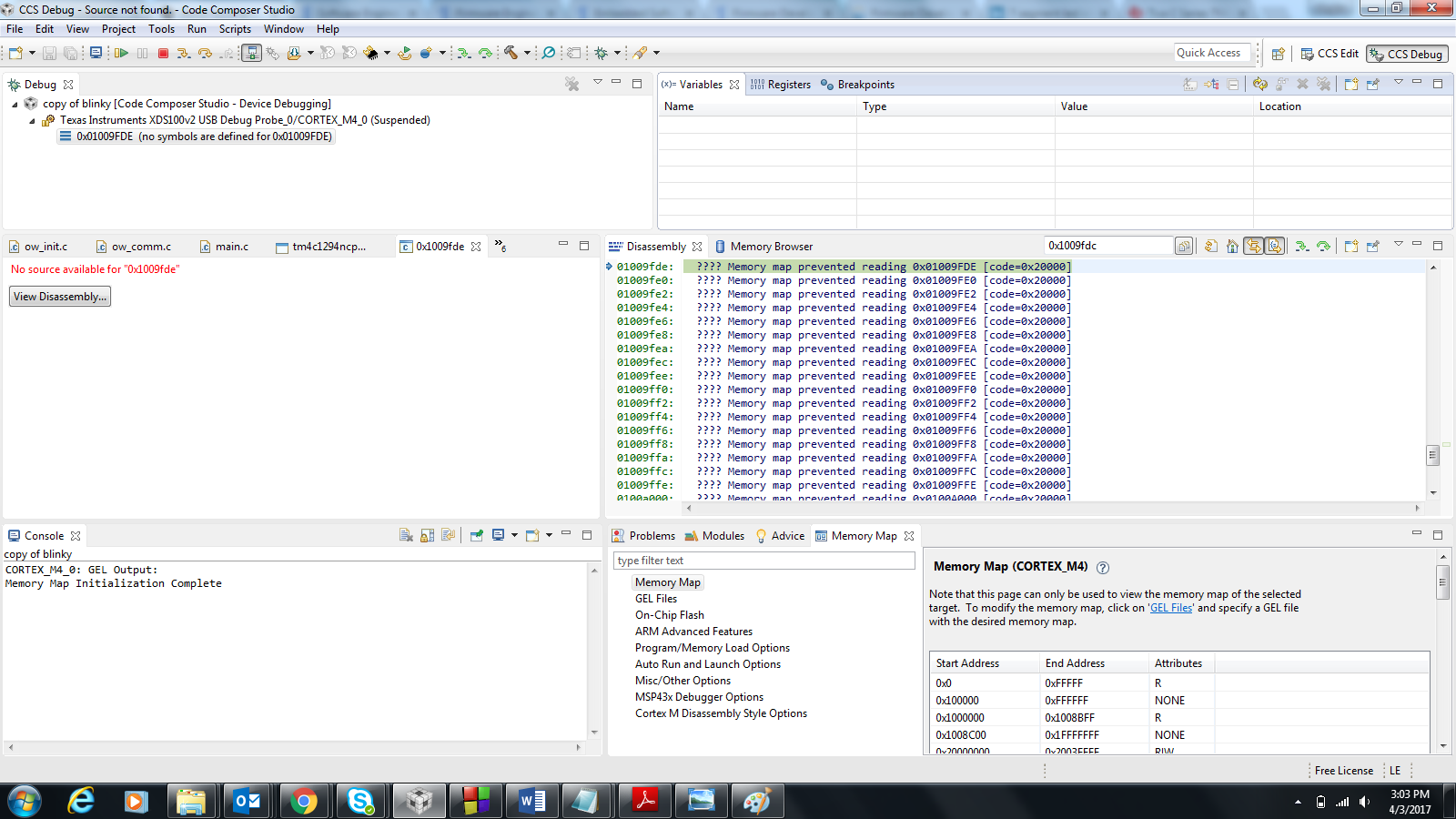This screenshot has width=1456, height=819.
Task: Click the Clear Console icon
Action: click(x=406, y=535)
